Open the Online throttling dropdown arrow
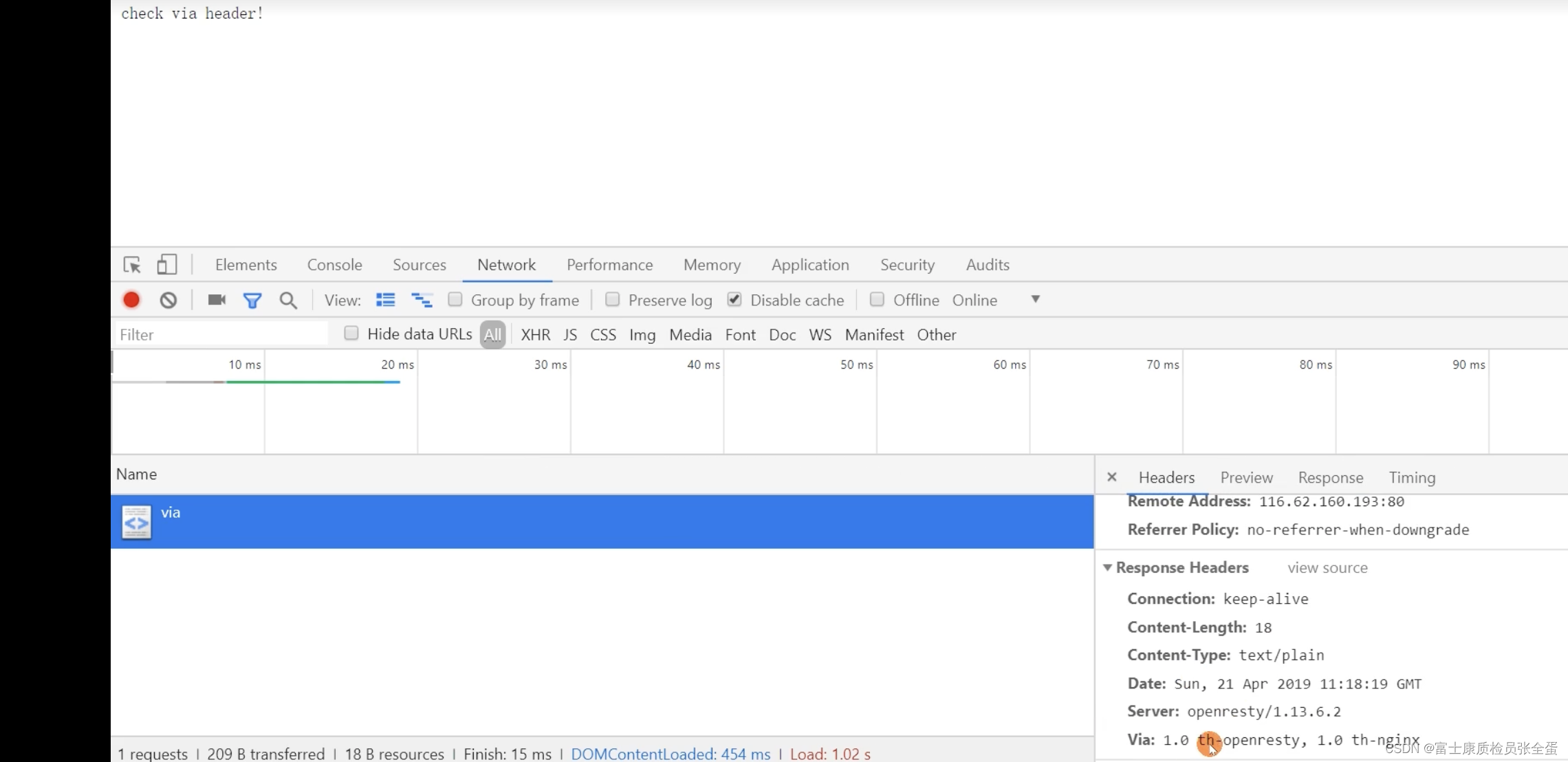The image size is (1568, 762). click(x=1035, y=299)
